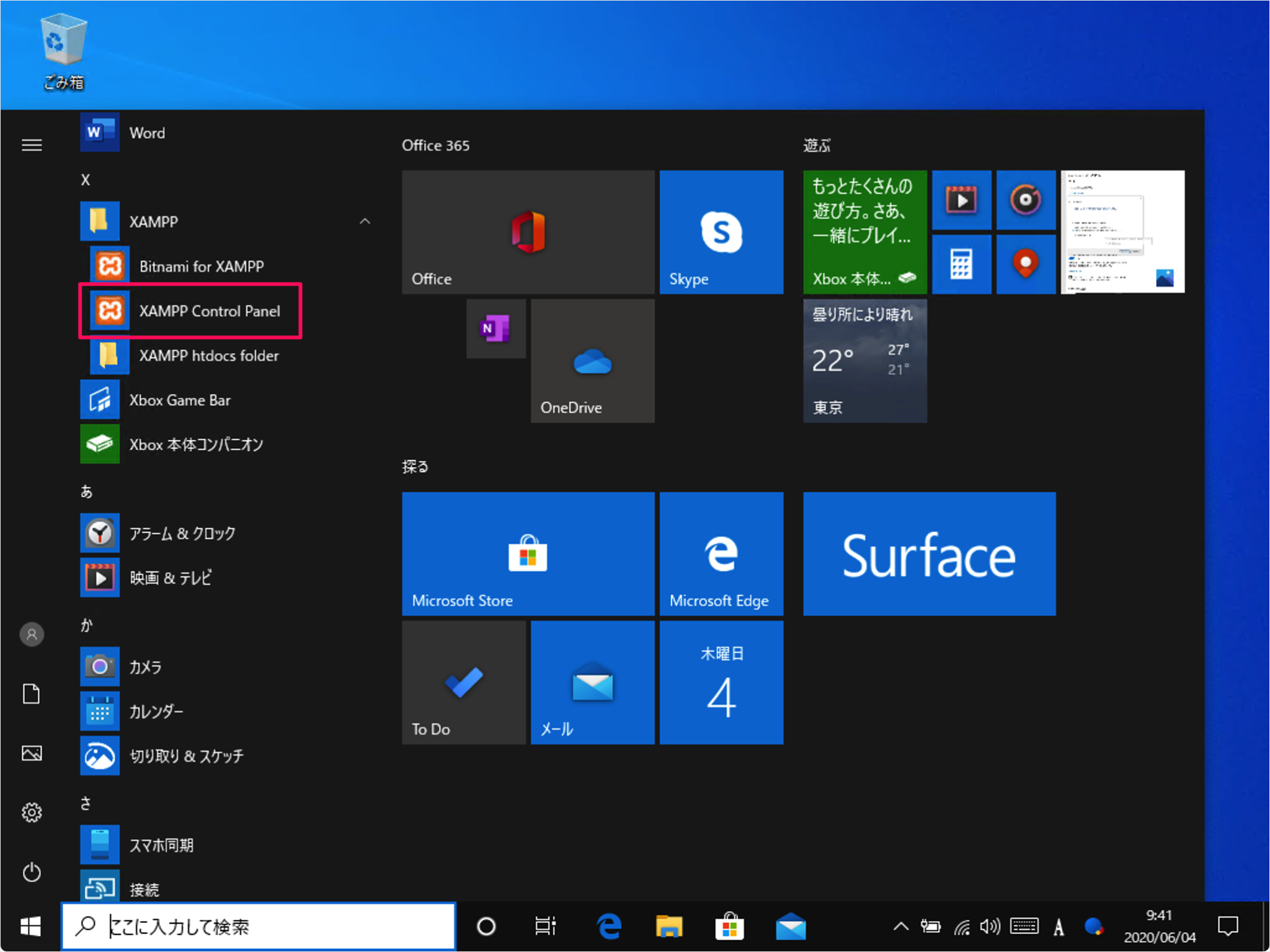Open the volume speaker tray icon
Viewport: 1270px width, 952px height.
point(990,927)
